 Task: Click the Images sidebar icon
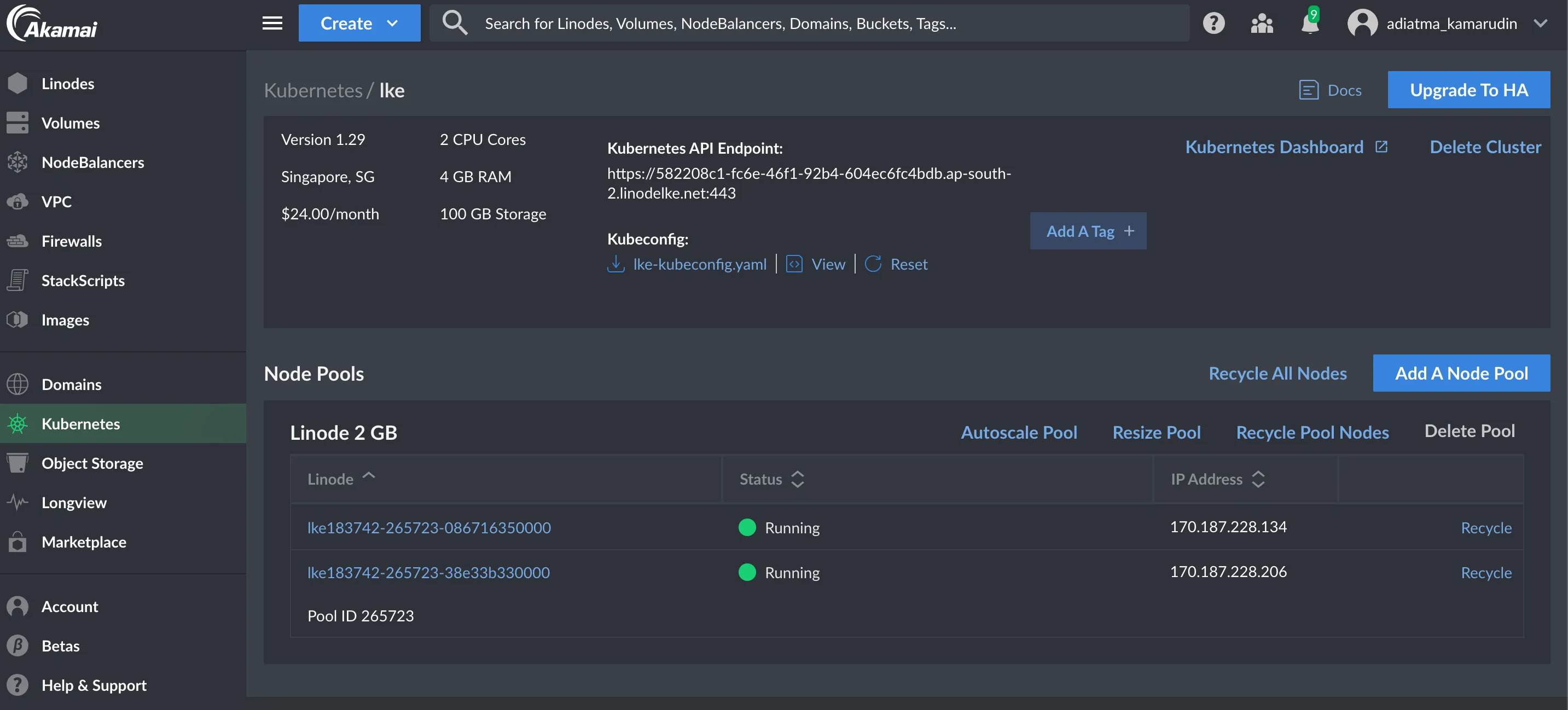[18, 319]
